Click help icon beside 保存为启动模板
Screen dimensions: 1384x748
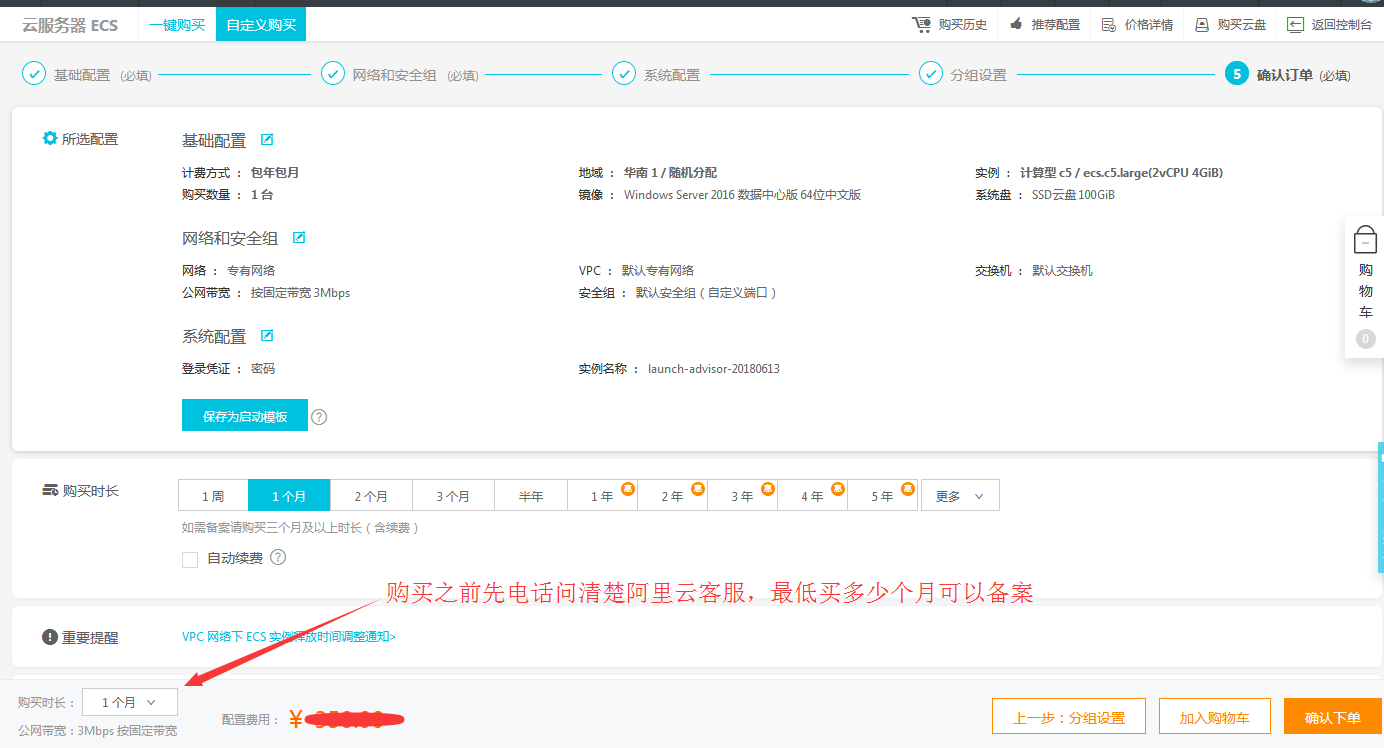(319, 417)
